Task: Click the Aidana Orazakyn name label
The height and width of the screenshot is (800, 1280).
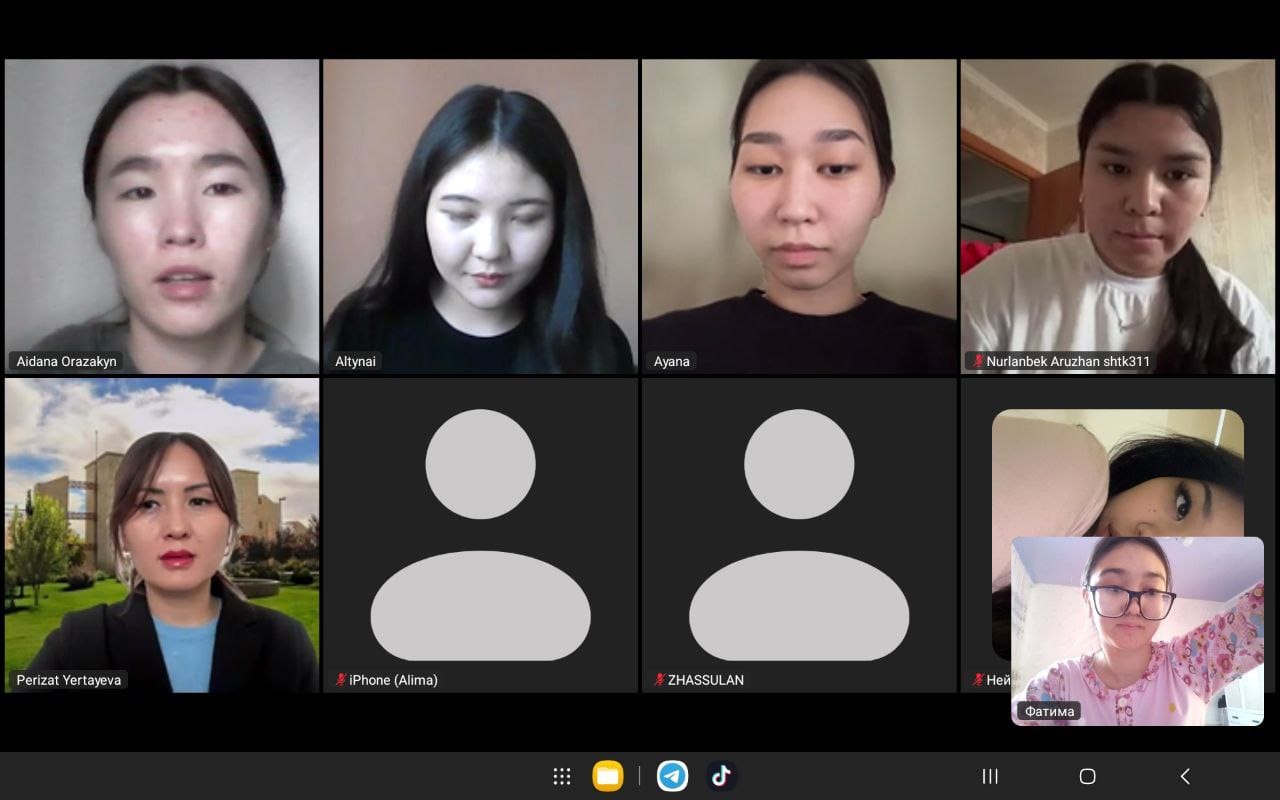Action: (x=66, y=361)
